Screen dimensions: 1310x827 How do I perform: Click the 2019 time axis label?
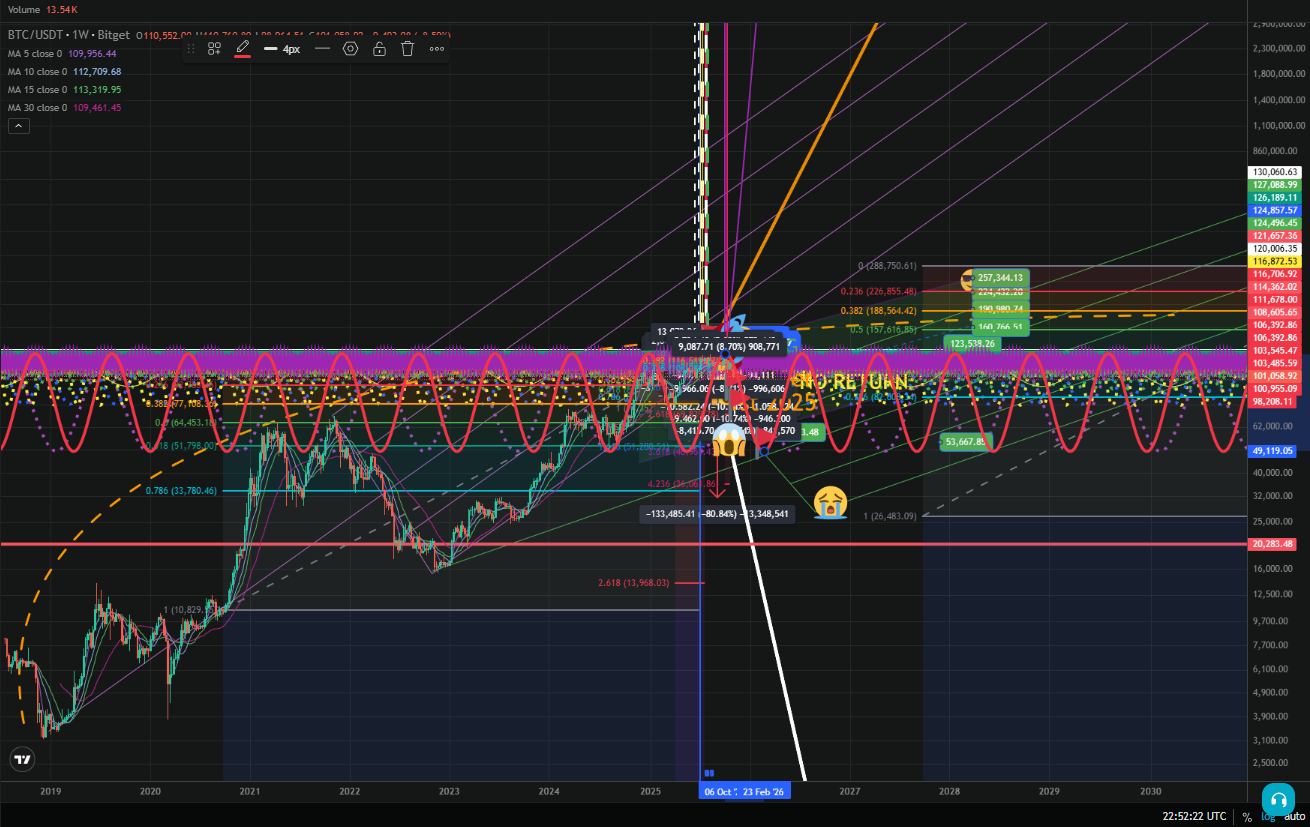click(51, 791)
